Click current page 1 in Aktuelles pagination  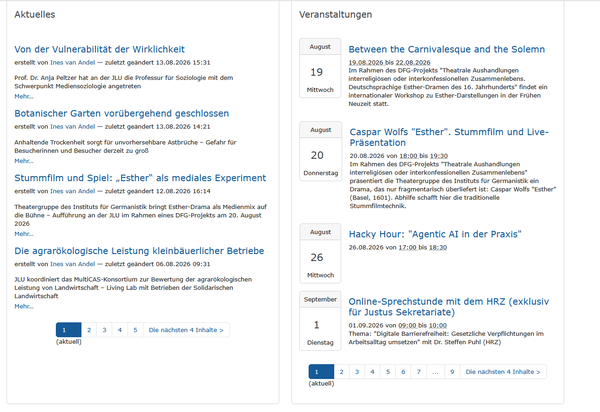point(68,330)
